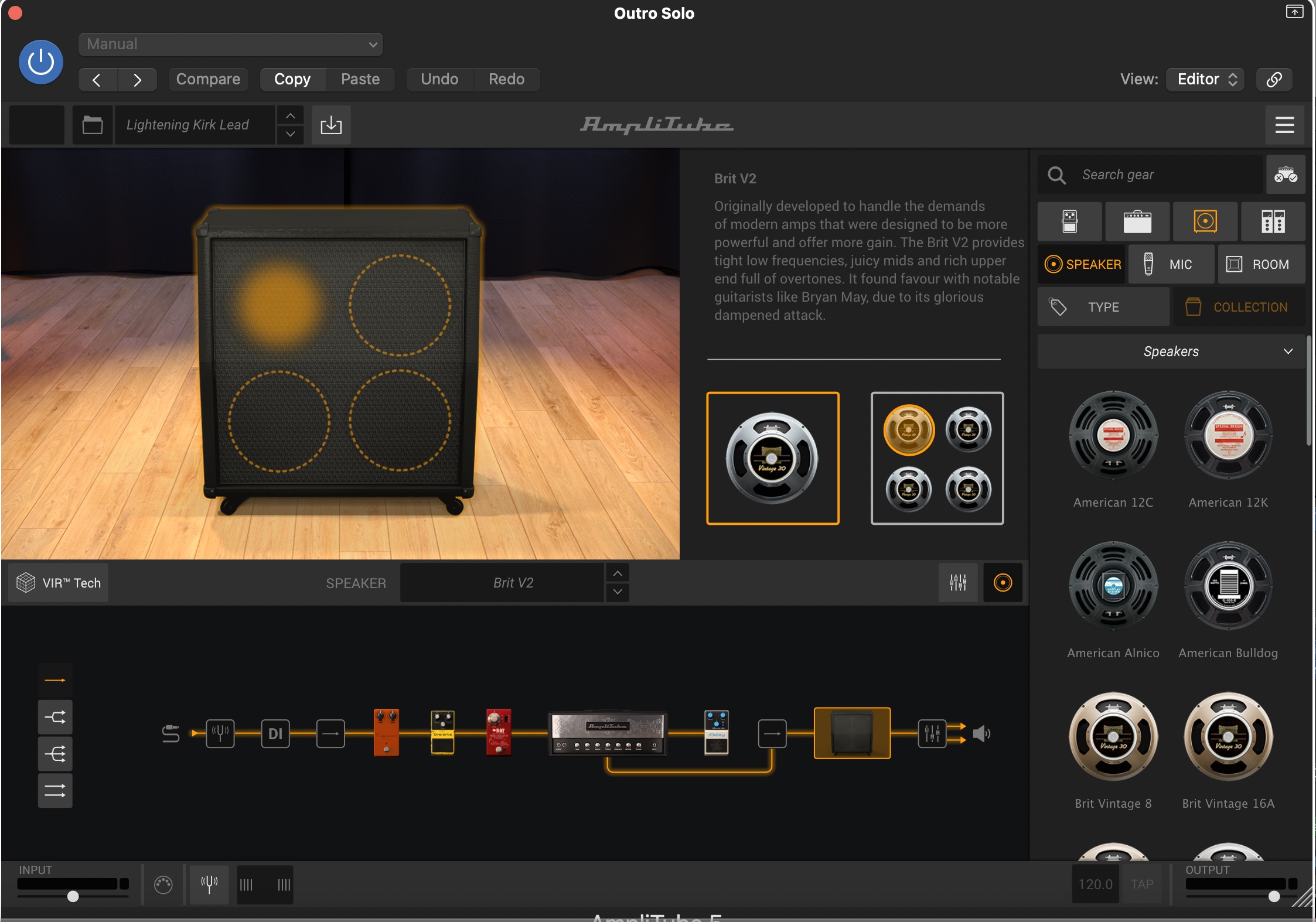Open the custom shop gear icon
Screen dimensions: 1316x922
coord(1286,175)
